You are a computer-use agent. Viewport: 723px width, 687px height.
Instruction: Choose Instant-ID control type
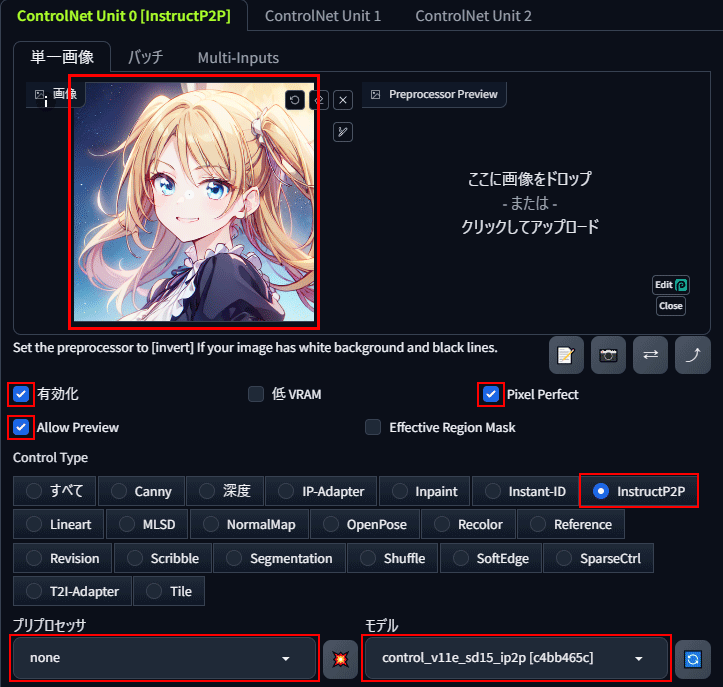point(525,491)
